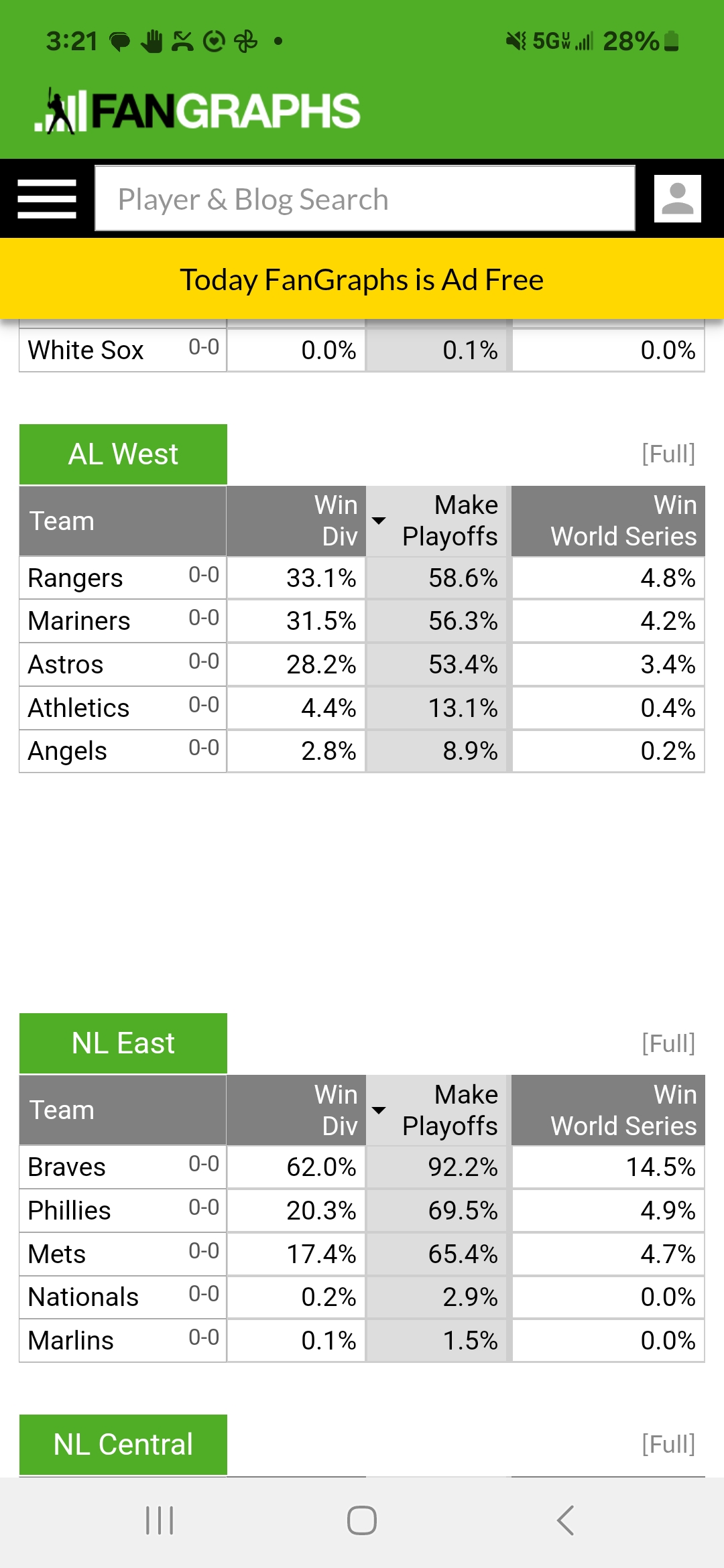The height and width of the screenshot is (1568, 724).
Task: Sort AL West by Win World Series
Action: [x=608, y=521]
